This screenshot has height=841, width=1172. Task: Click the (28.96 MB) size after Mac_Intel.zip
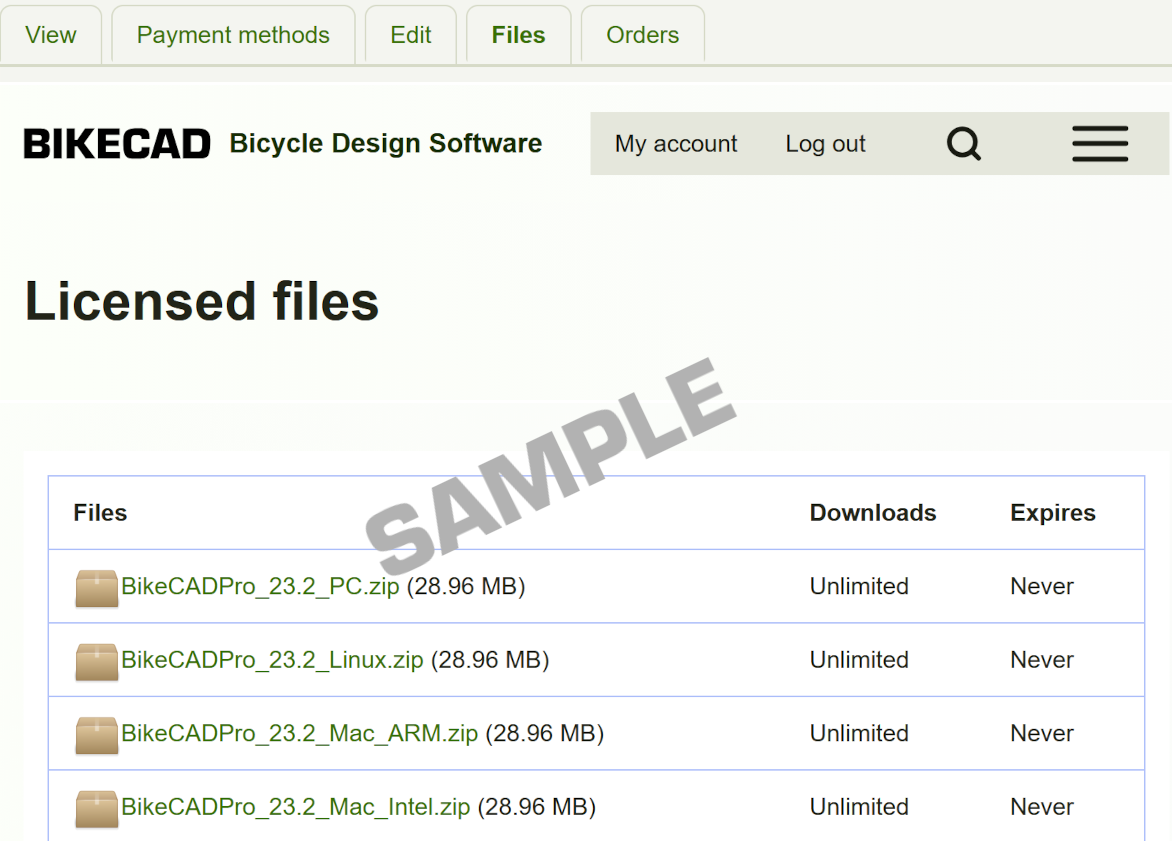point(537,807)
